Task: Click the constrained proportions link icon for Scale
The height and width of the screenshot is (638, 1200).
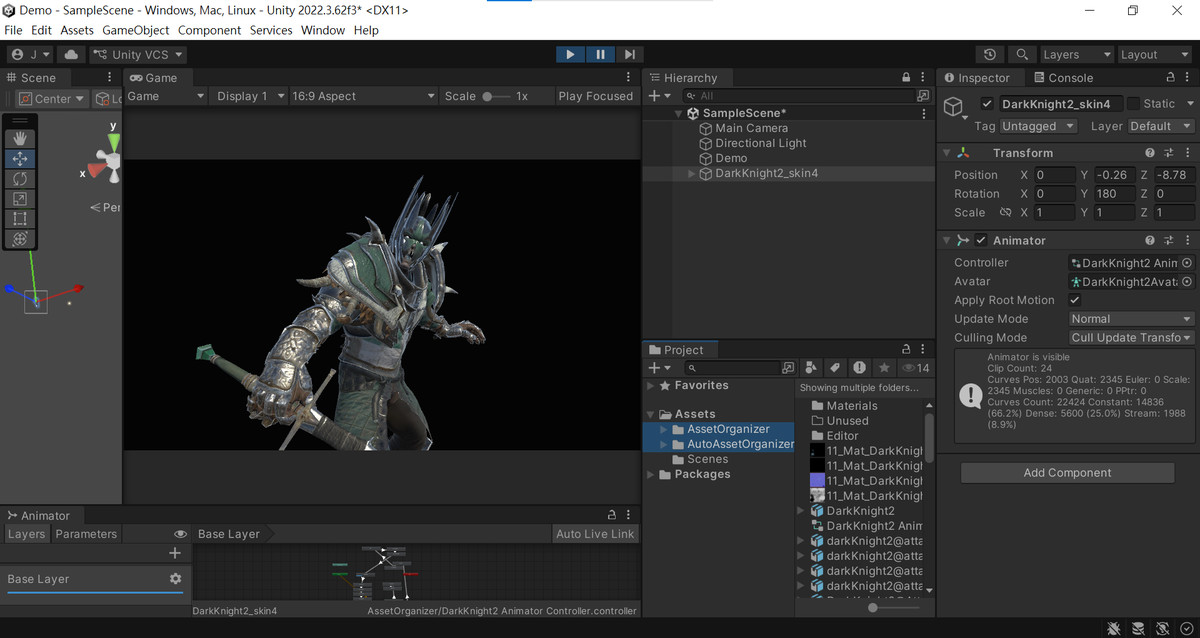Action: [x=1006, y=213]
